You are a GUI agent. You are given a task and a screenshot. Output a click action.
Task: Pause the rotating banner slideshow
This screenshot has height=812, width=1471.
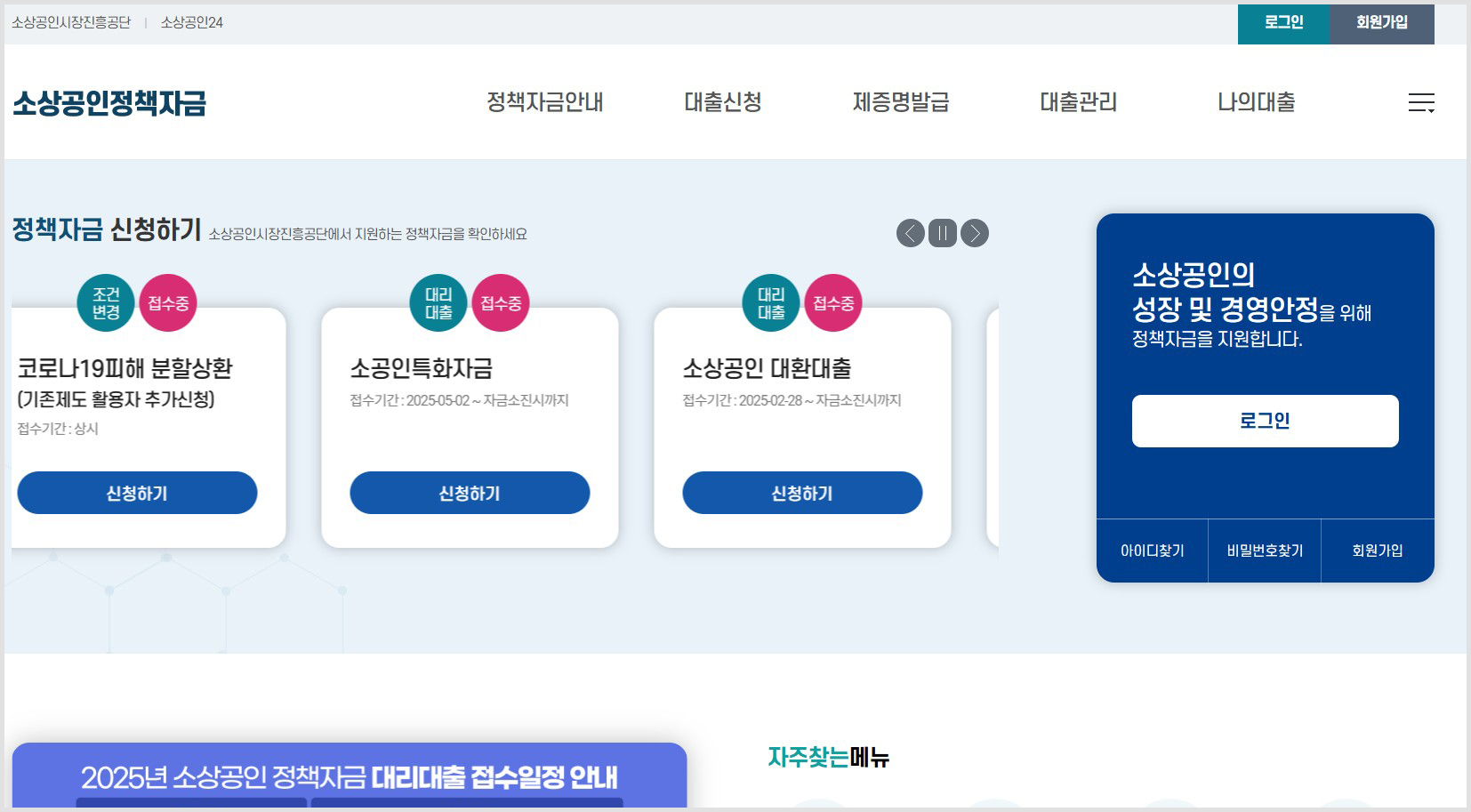point(943,234)
